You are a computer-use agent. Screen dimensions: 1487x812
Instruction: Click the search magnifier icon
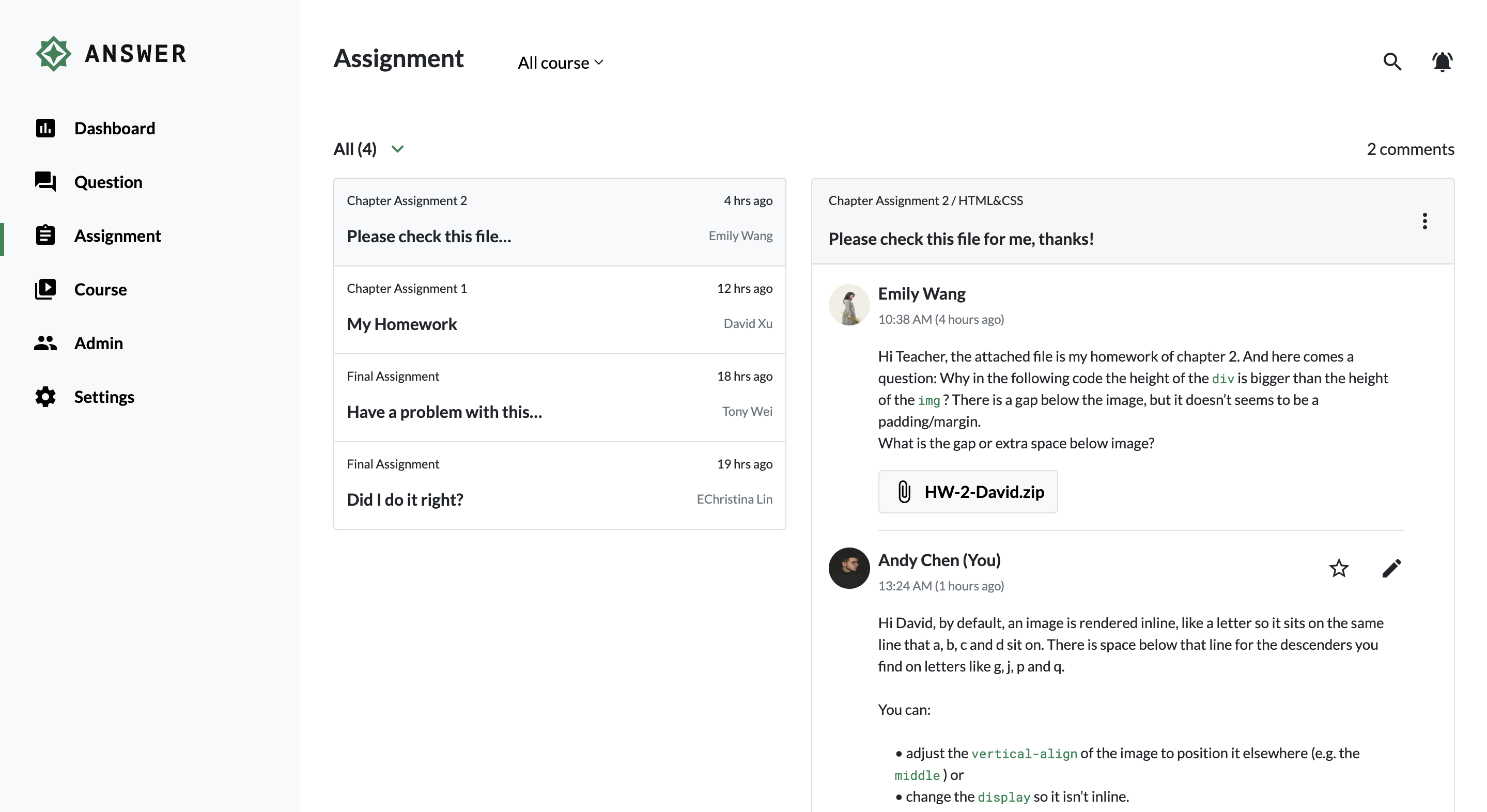[1392, 61]
